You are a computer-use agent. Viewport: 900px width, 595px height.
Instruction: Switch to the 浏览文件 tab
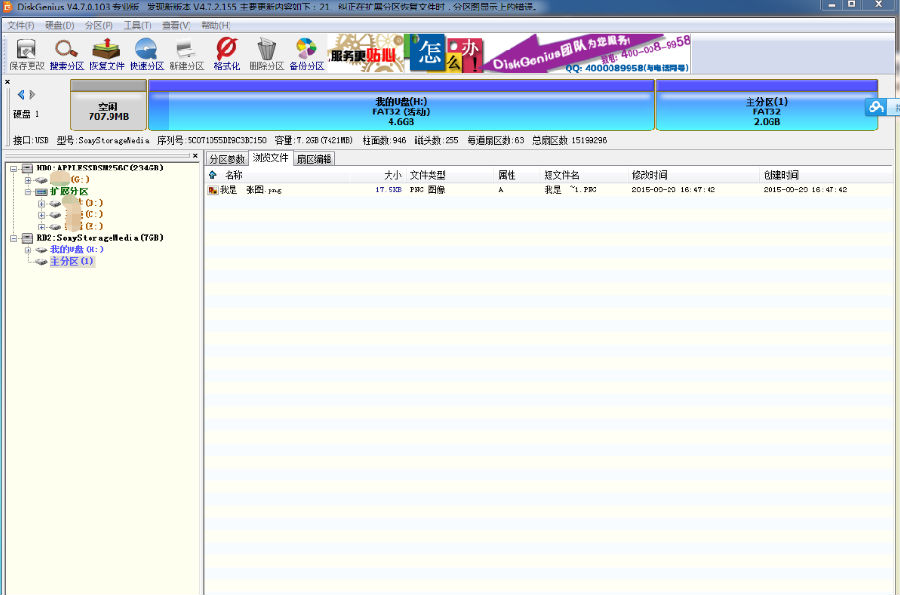270,158
